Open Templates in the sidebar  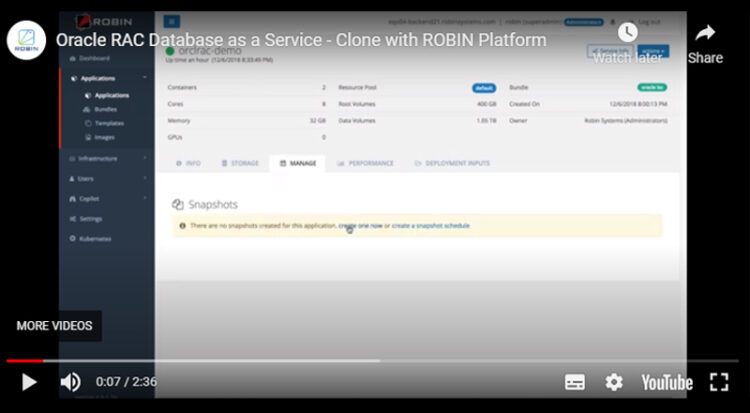tap(104, 123)
